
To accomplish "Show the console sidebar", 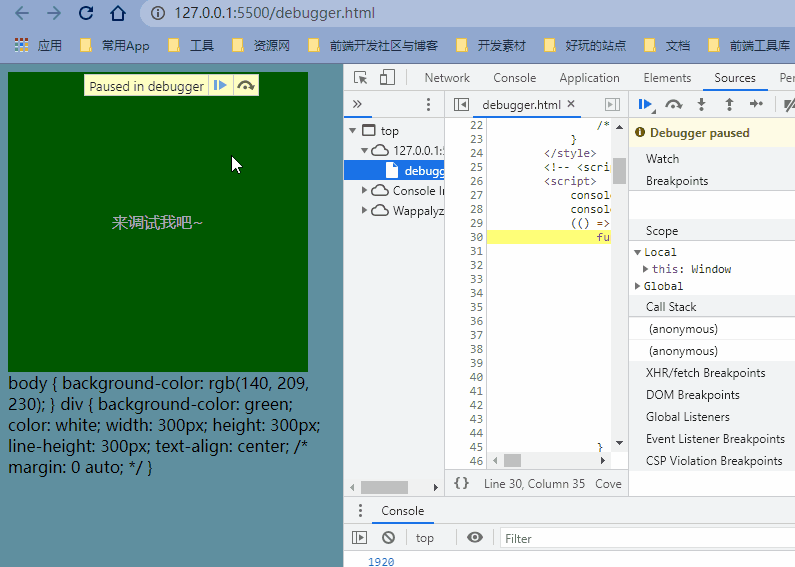I will tap(359, 538).
